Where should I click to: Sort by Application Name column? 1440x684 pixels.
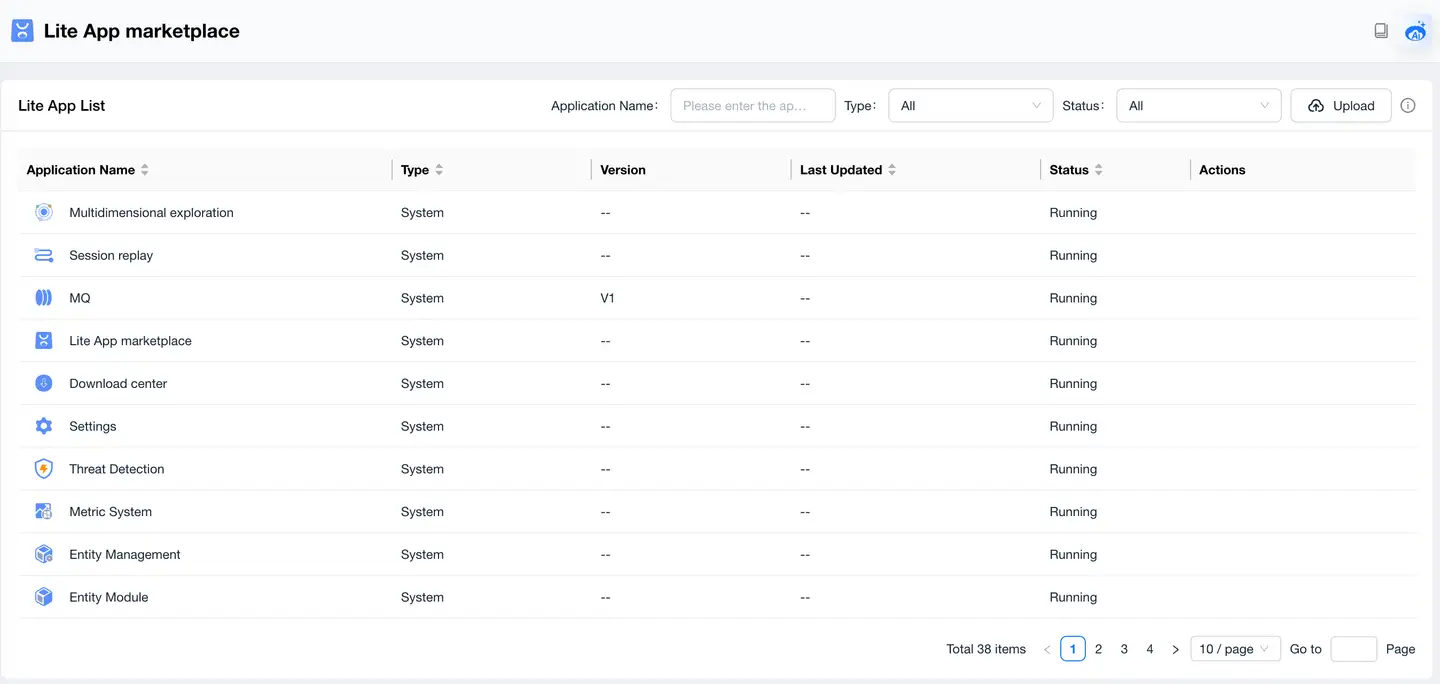tap(144, 170)
